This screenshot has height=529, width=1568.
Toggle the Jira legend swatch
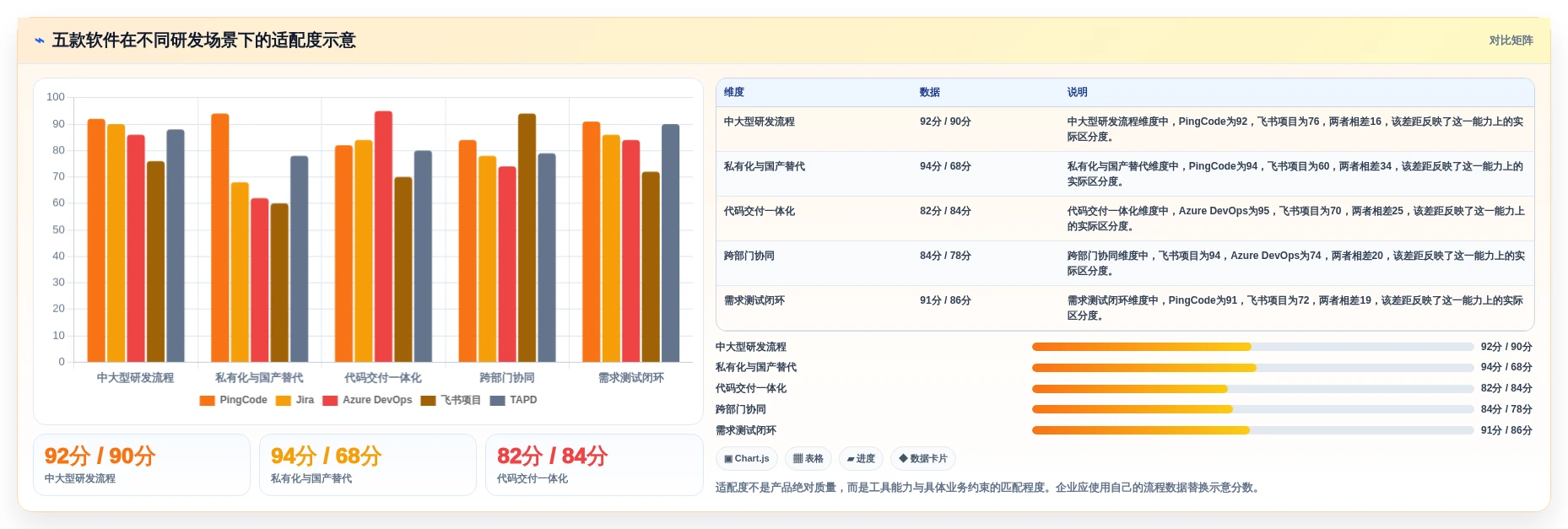pyautogui.click(x=284, y=401)
